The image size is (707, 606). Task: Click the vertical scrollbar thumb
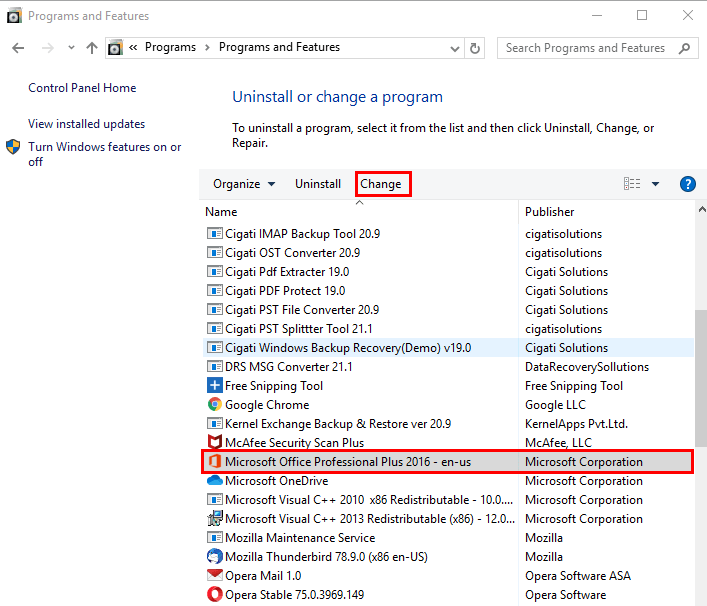701,378
